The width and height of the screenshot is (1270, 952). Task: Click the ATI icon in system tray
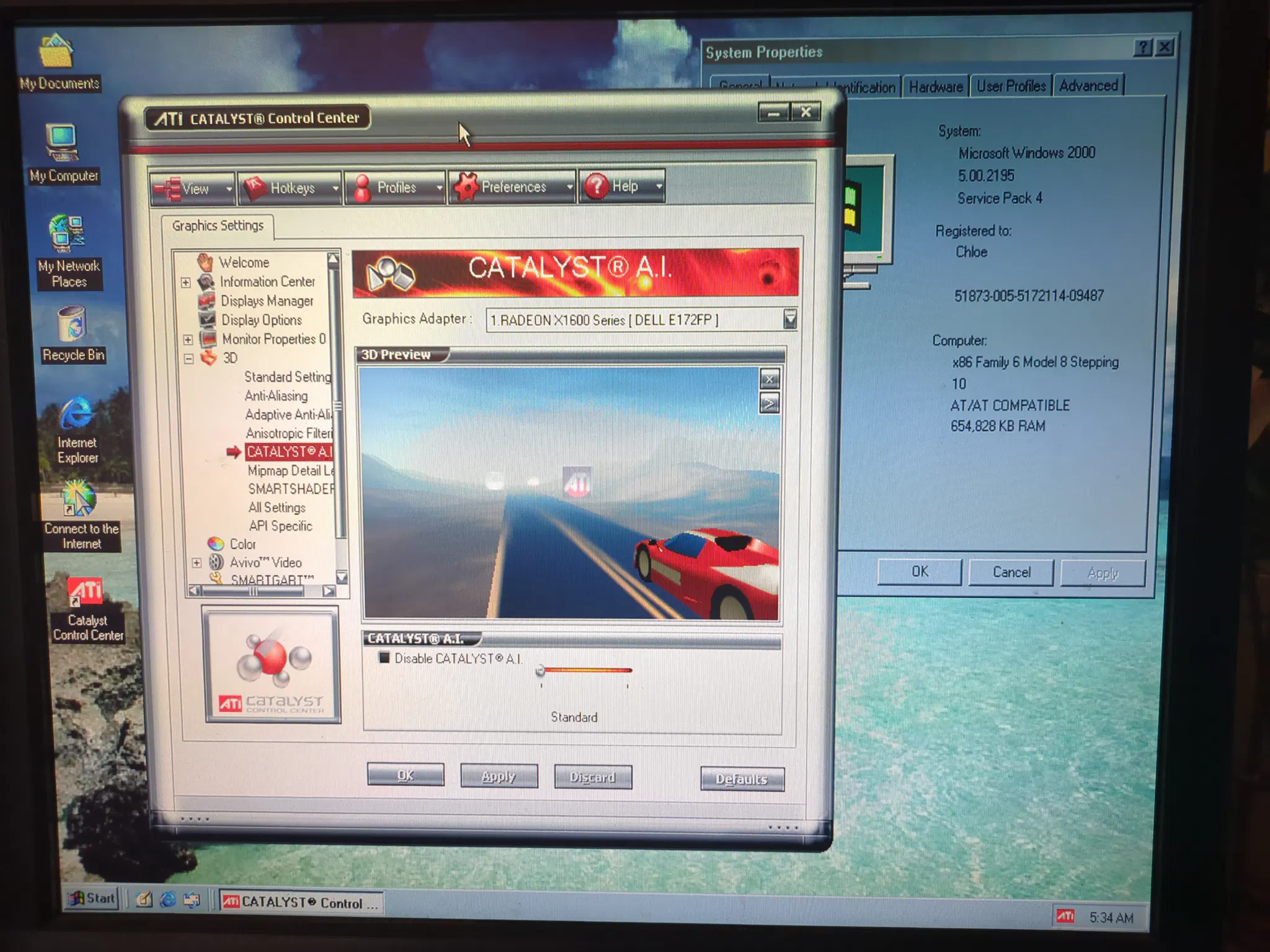pyautogui.click(x=1065, y=916)
